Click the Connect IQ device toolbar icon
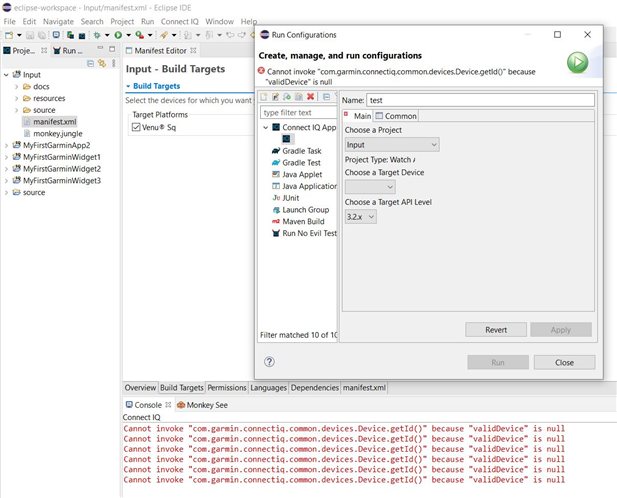The image size is (617, 498). click(82, 35)
